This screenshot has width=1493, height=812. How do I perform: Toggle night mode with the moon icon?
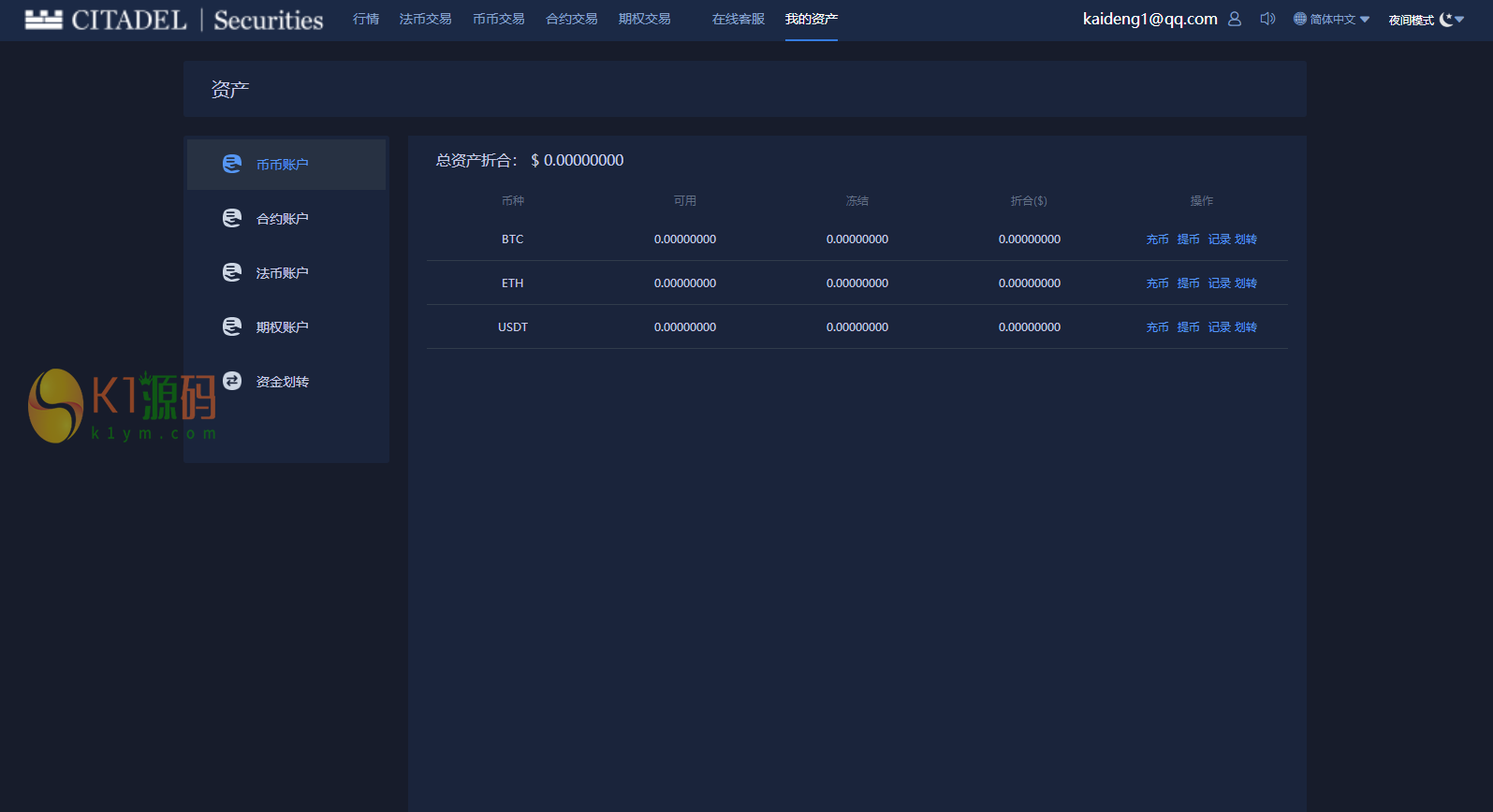pos(1446,20)
